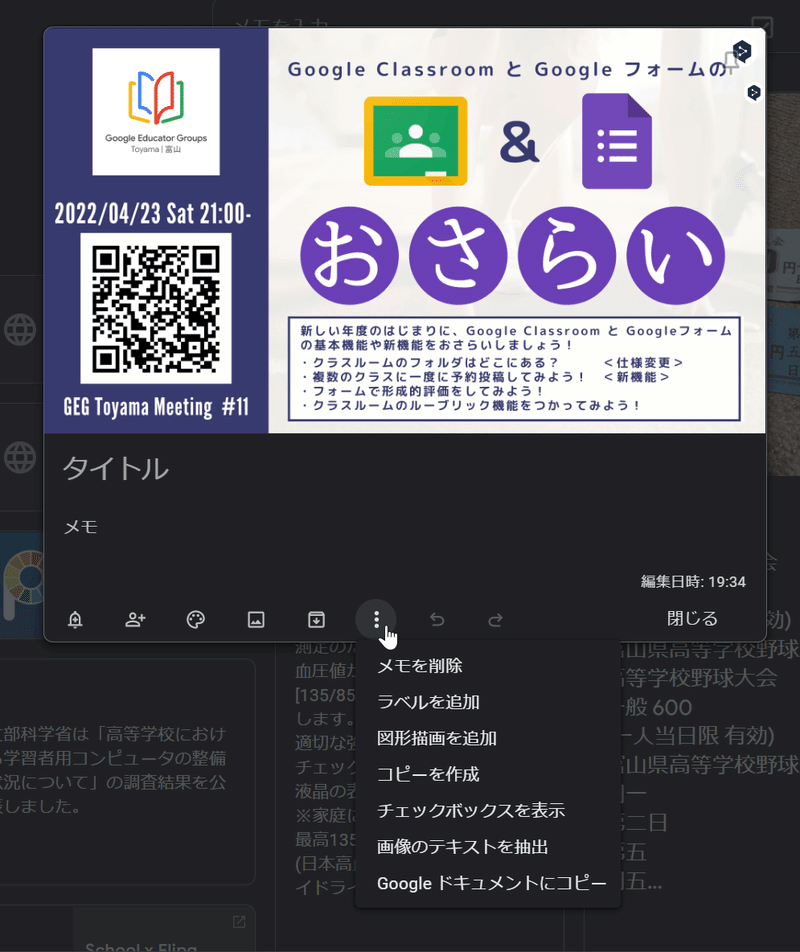Click the 高等学校野球大会 note text

coord(698,678)
